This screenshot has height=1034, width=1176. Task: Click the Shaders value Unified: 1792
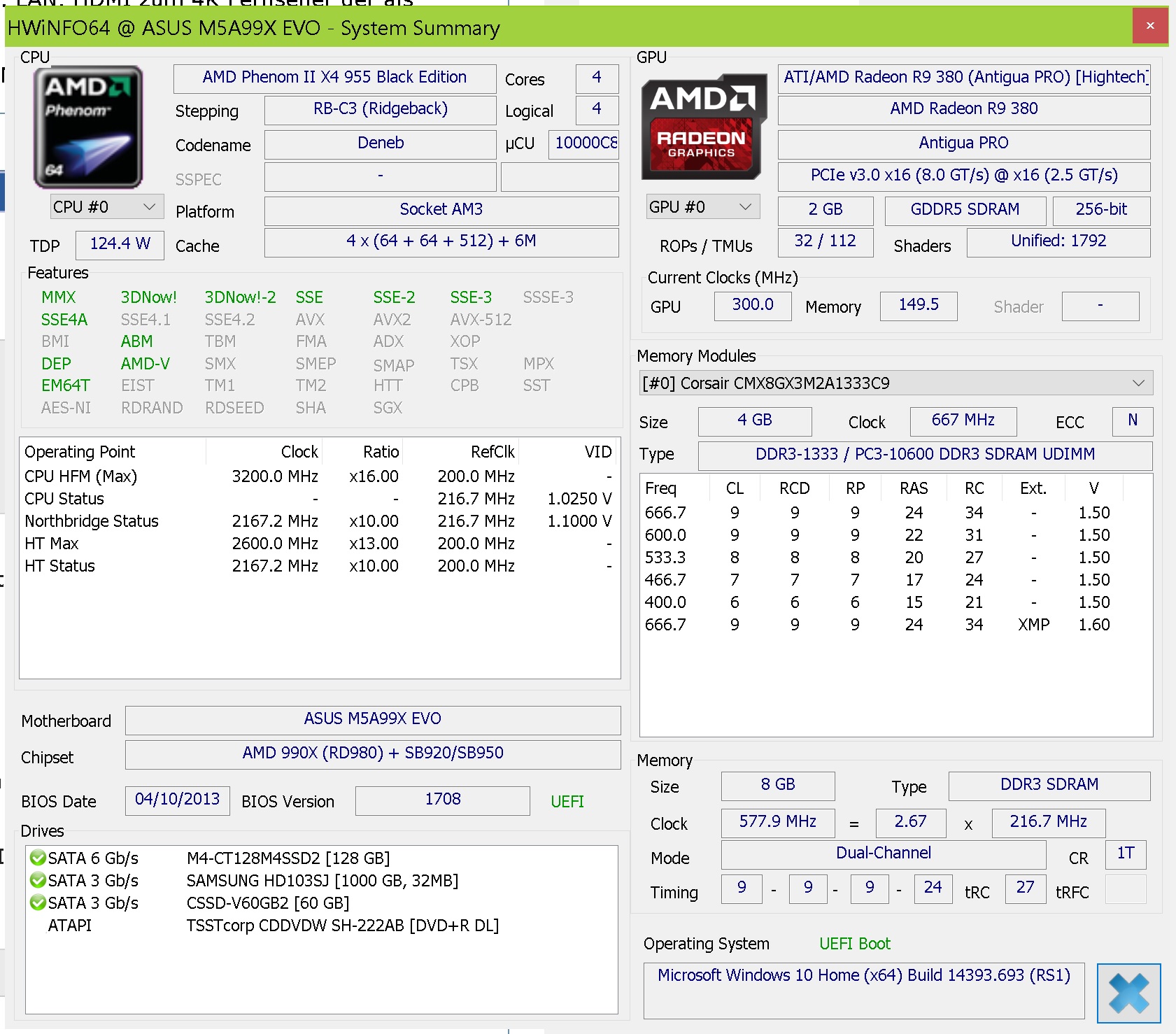point(1058,242)
